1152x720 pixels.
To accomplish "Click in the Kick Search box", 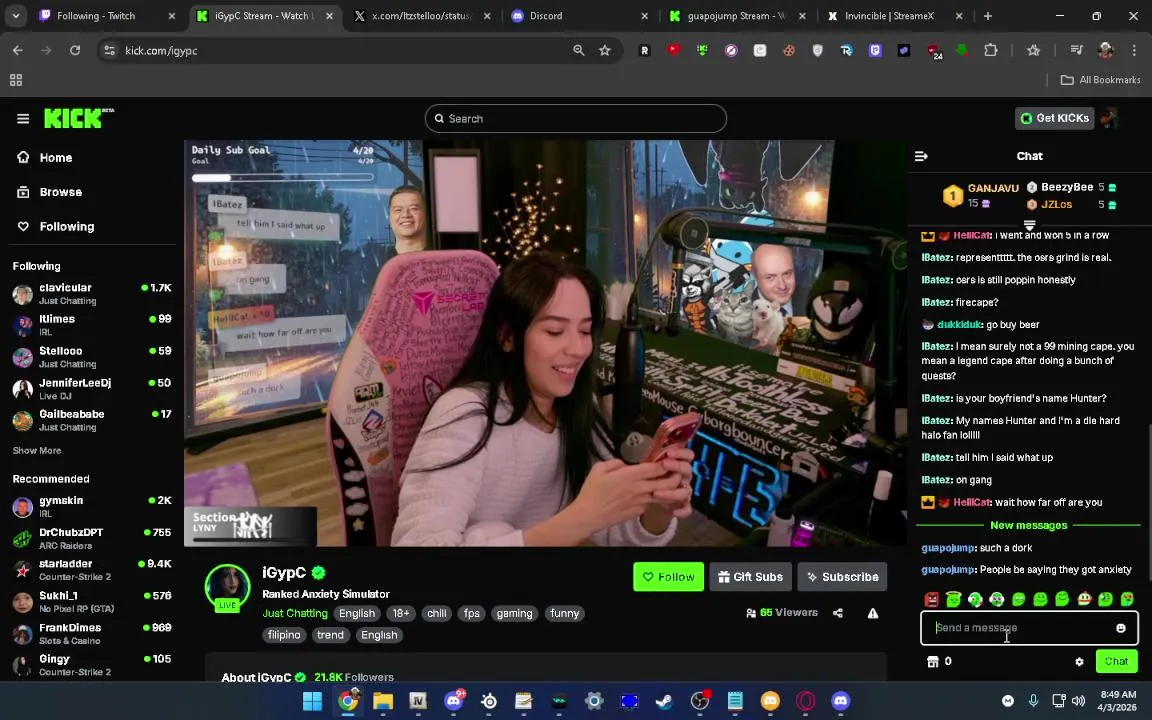I will [x=575, y=118].
